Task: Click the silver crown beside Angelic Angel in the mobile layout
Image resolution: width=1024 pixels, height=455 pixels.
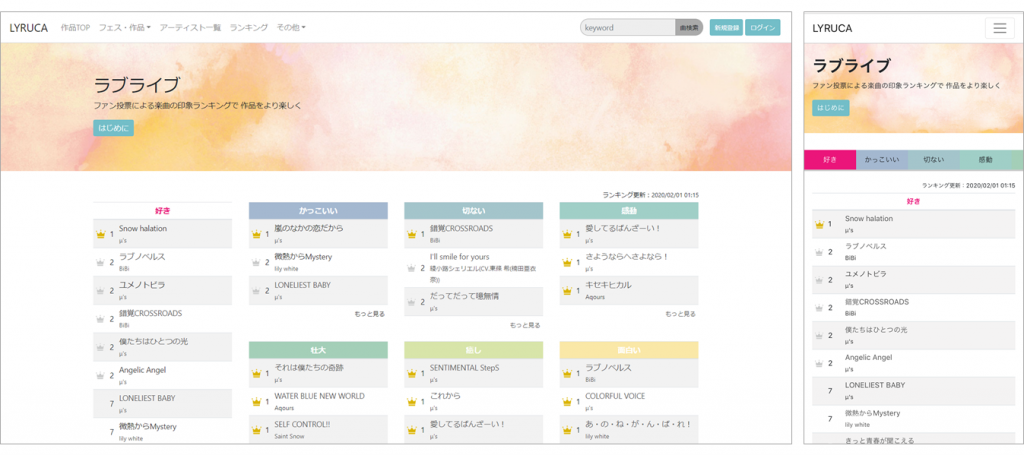Action: 820,364
